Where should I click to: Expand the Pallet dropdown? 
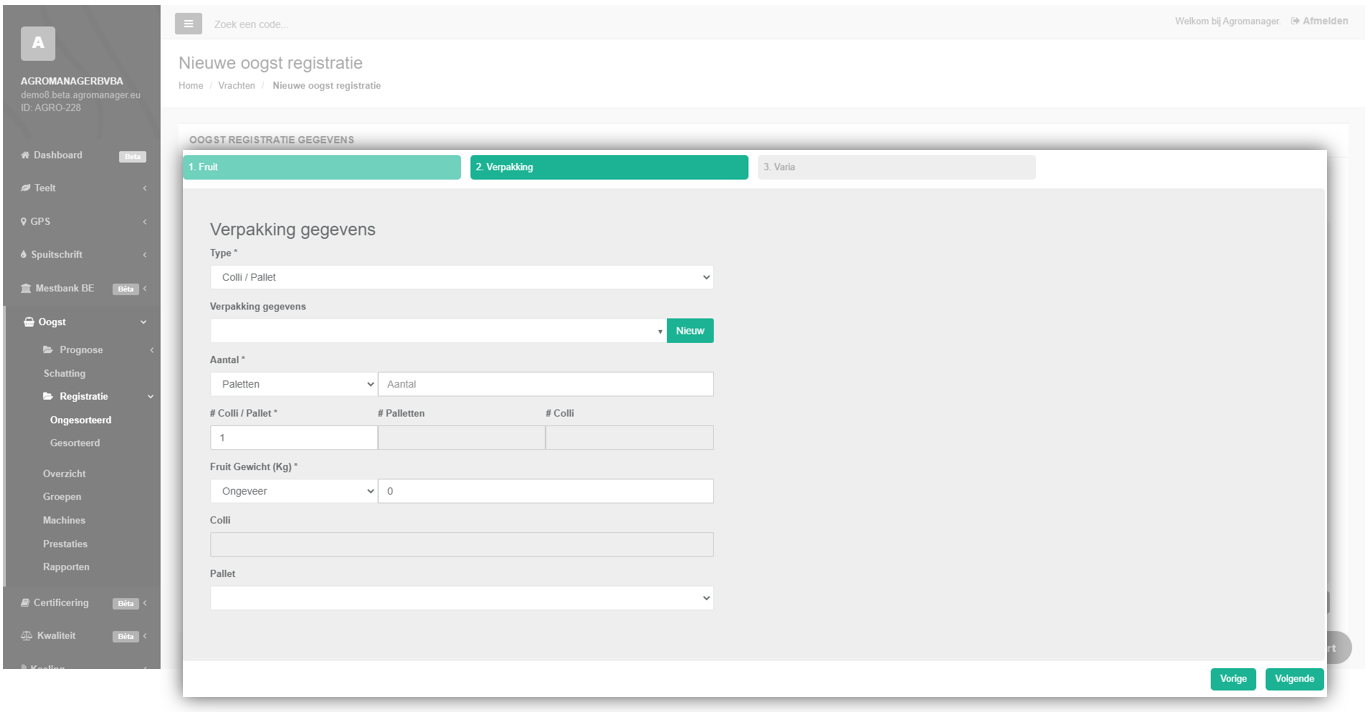[x=462, y=598]
